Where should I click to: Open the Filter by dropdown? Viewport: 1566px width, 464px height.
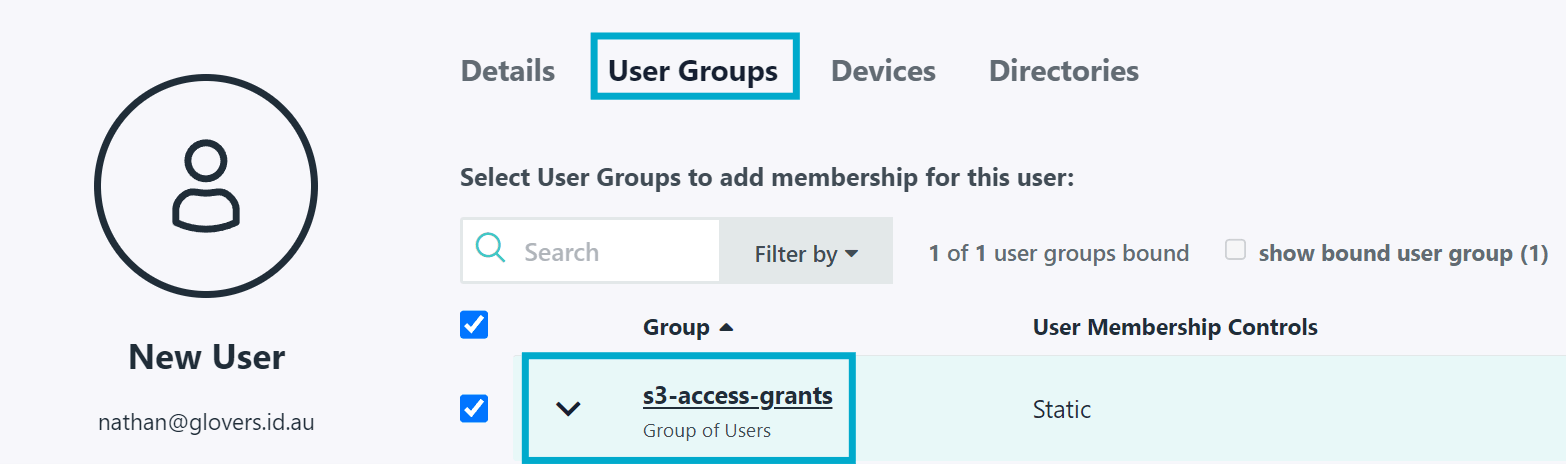click(x=805, y=253)
